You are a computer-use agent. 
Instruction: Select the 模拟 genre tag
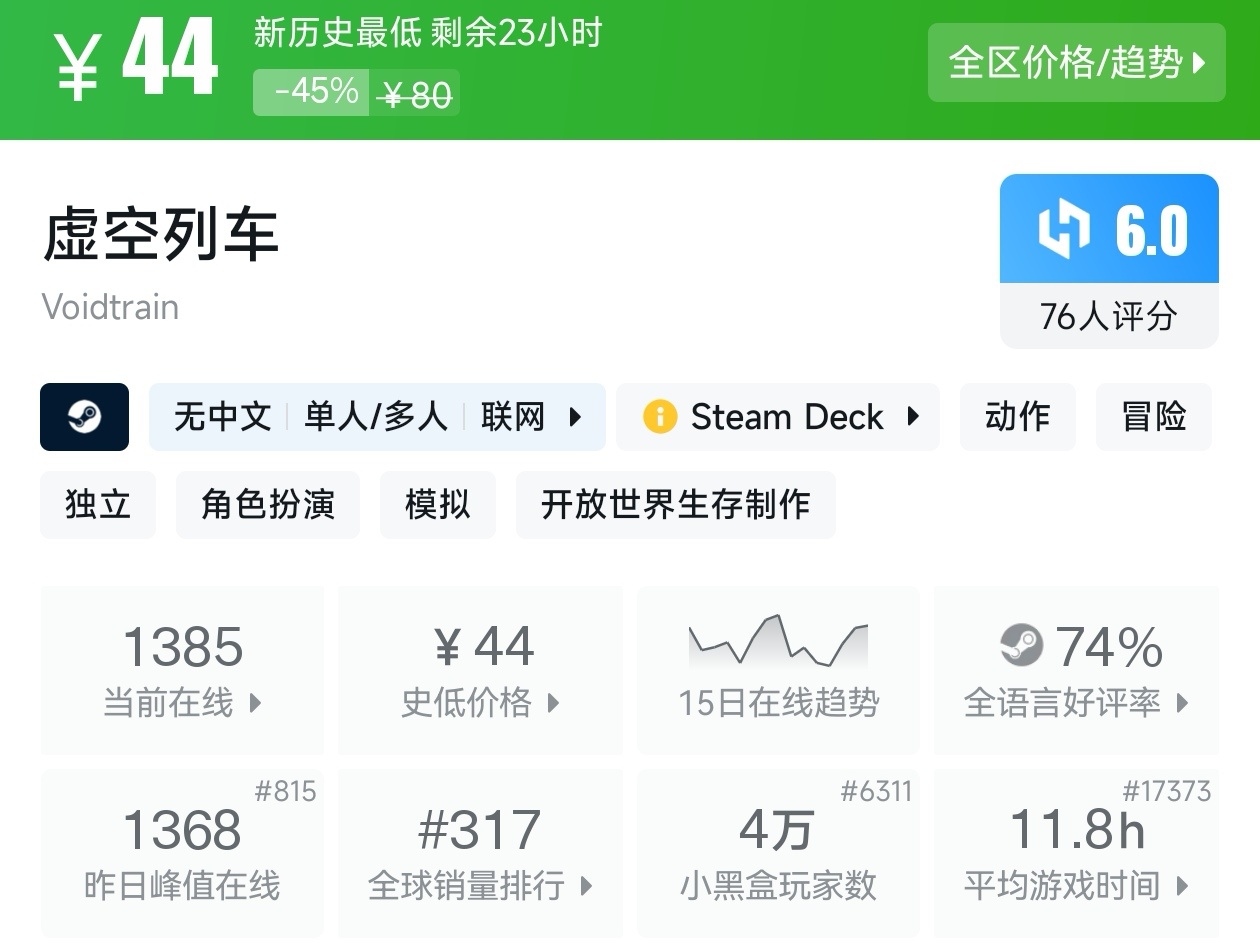[438, 505]
